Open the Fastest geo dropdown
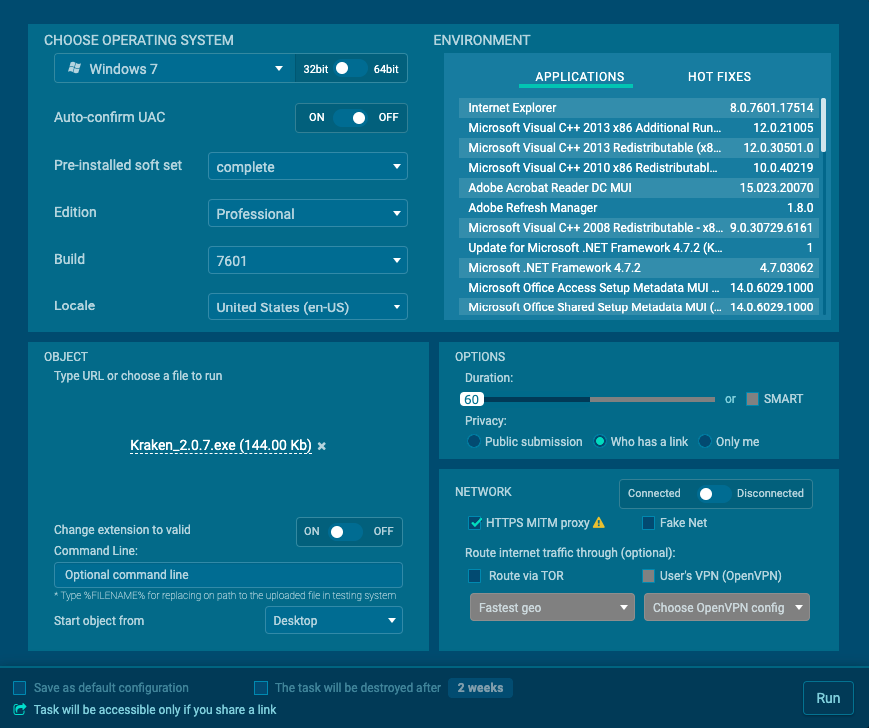This screenshot has width=869, height=728. [x=552, y=607]
